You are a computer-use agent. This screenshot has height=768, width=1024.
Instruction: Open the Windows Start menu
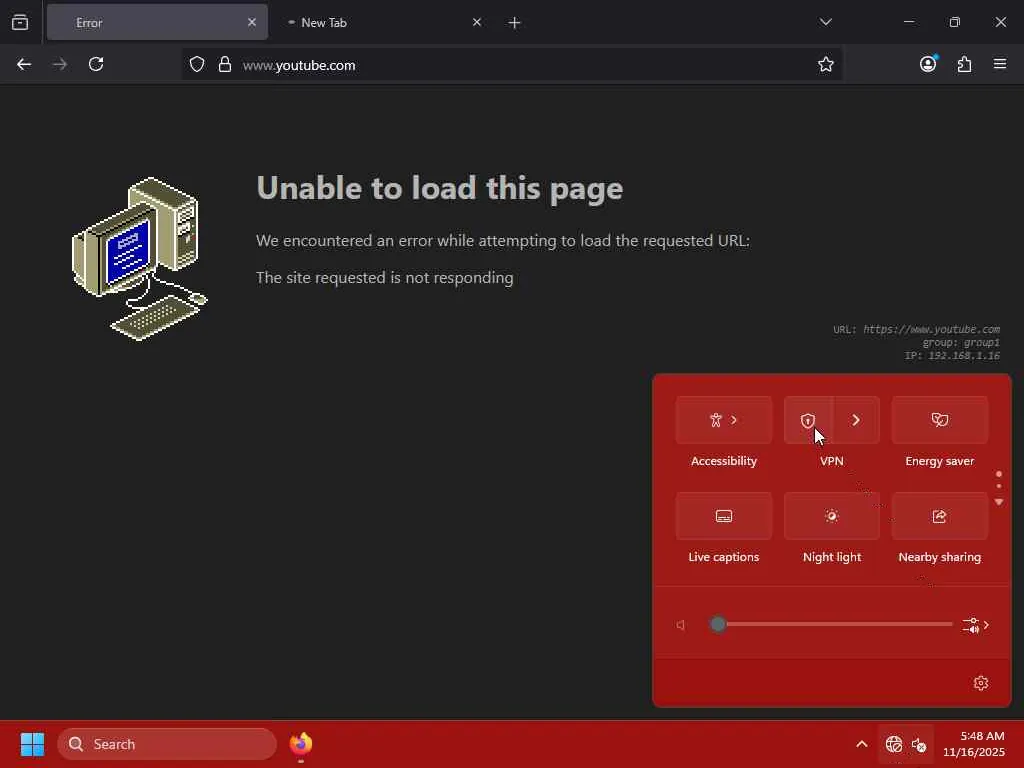coord(32,744)
